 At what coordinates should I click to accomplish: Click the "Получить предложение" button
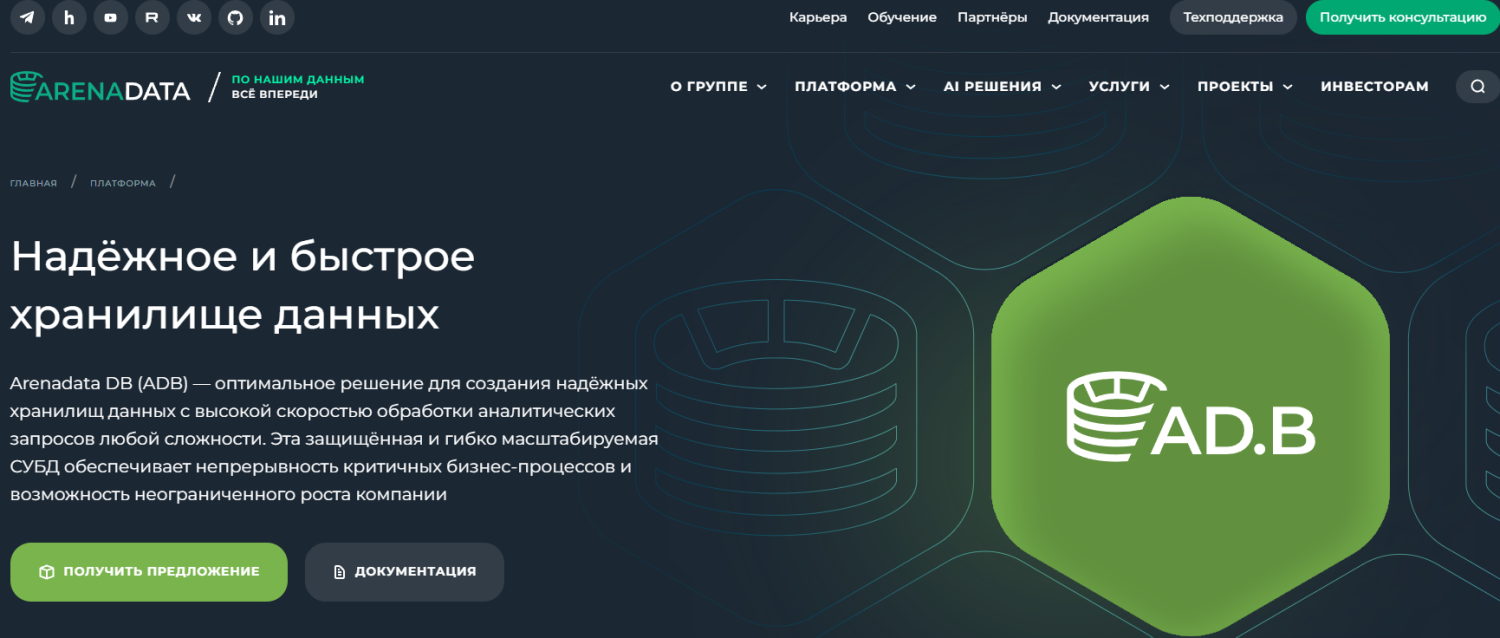149,572
